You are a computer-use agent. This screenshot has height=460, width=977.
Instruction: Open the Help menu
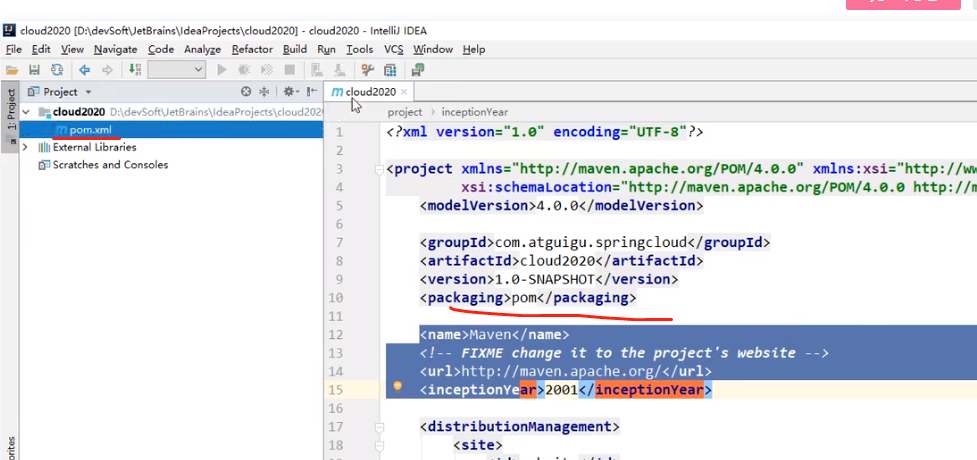pyautogui.click(x=474, y=49)
